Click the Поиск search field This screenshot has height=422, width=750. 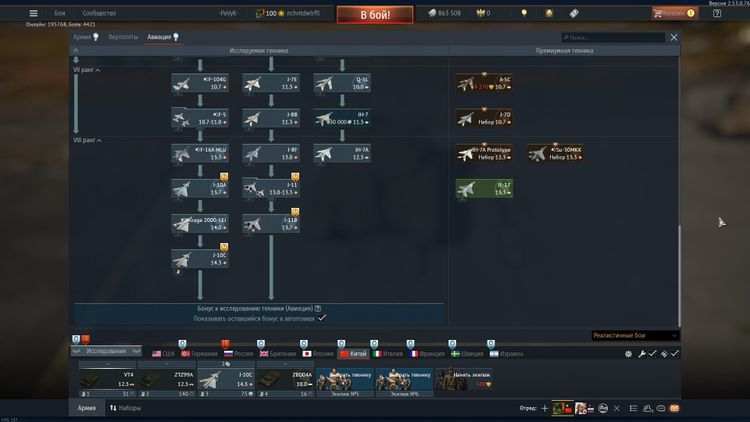(x=613, y=37)
